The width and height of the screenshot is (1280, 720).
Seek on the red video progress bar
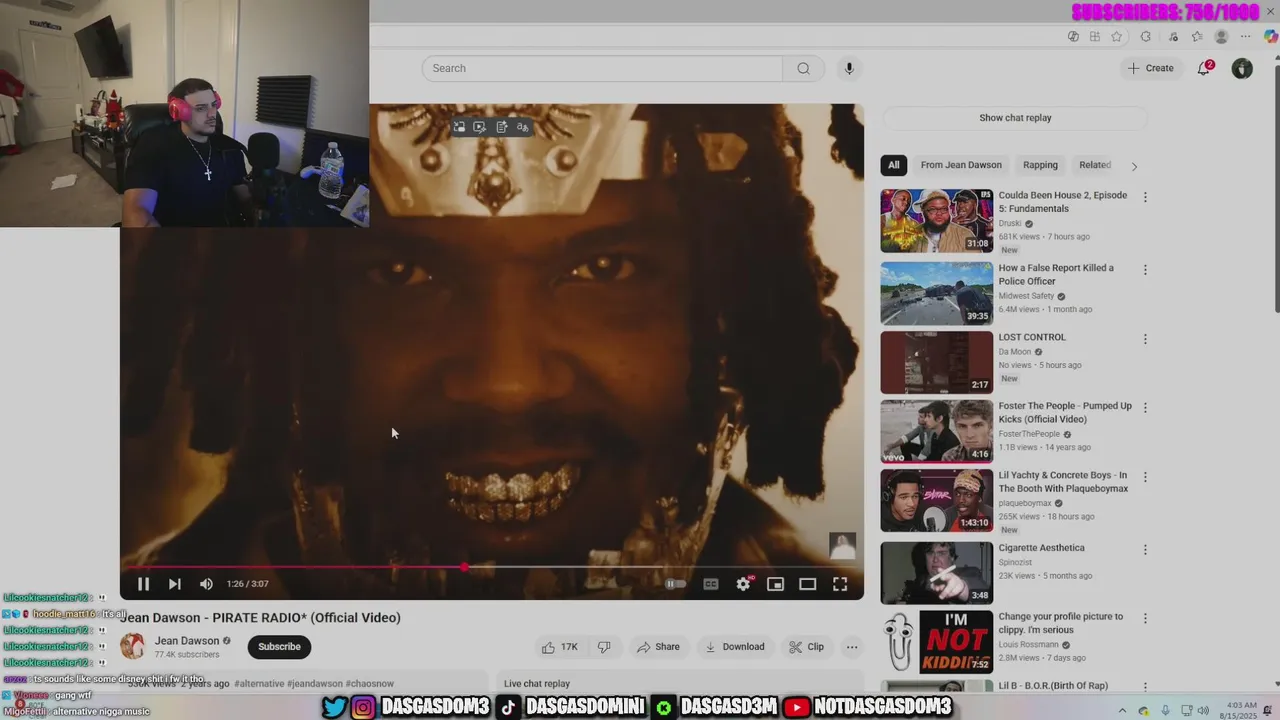492,567
